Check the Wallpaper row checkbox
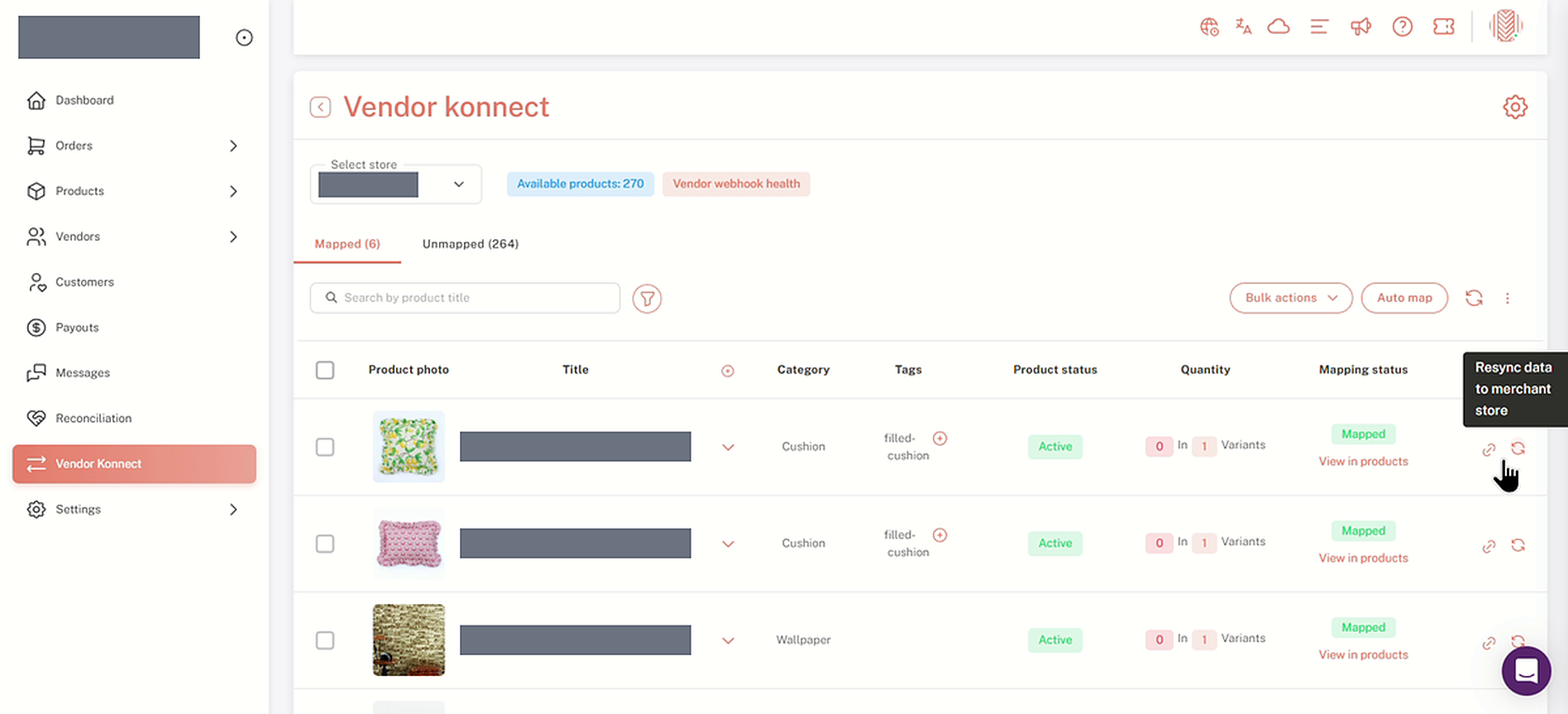 tap(325, 640)
